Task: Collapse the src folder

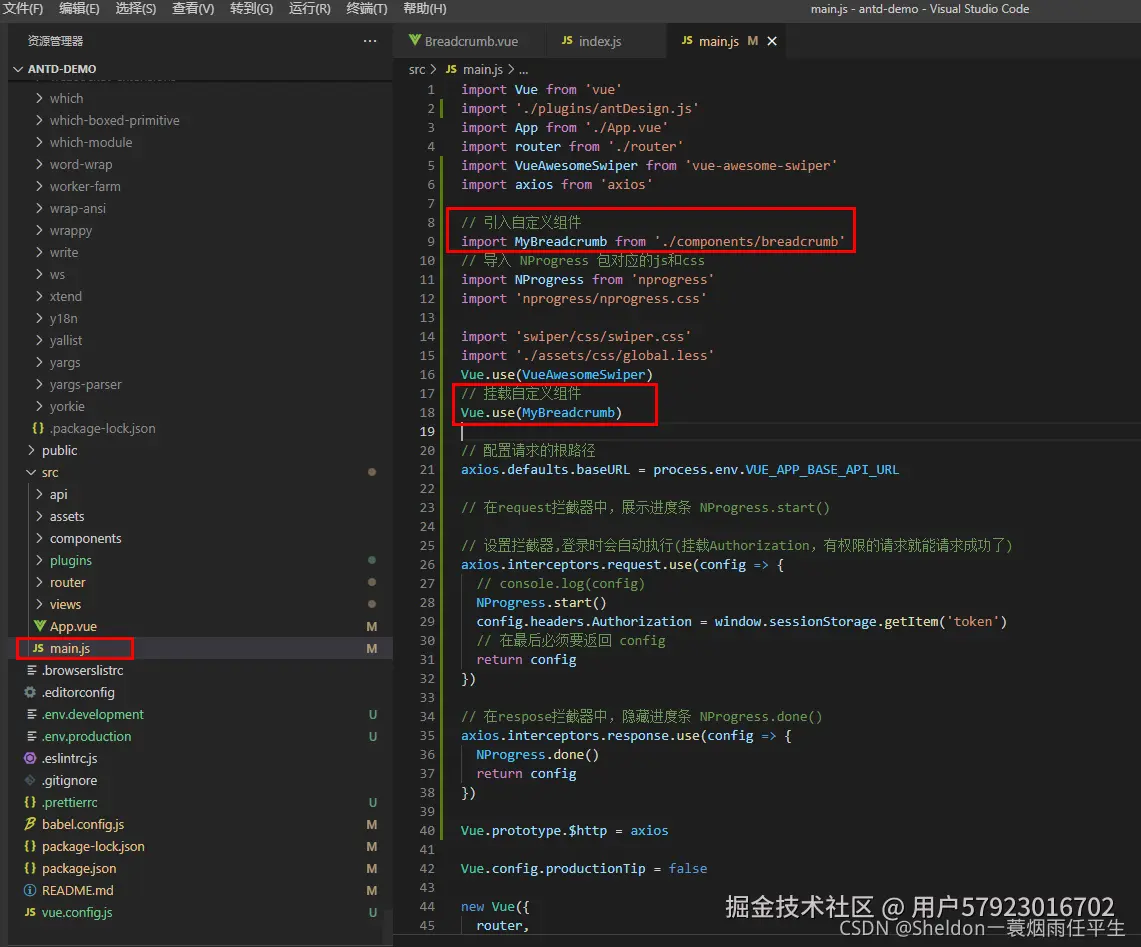Action: (31, 472)
